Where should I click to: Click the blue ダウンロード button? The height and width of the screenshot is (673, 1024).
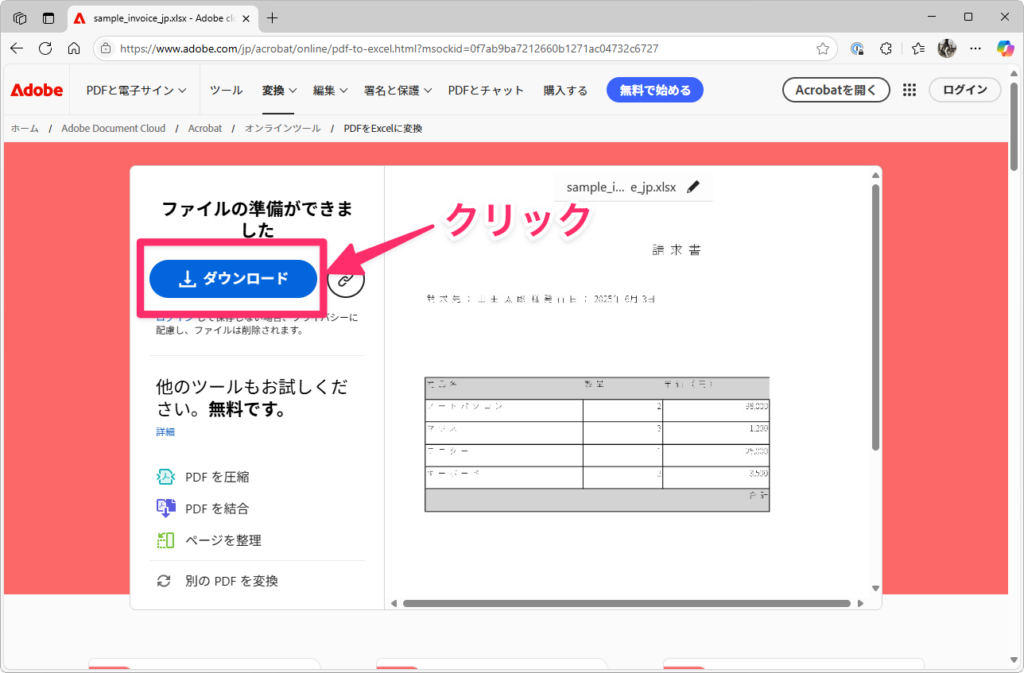[233, 279]
